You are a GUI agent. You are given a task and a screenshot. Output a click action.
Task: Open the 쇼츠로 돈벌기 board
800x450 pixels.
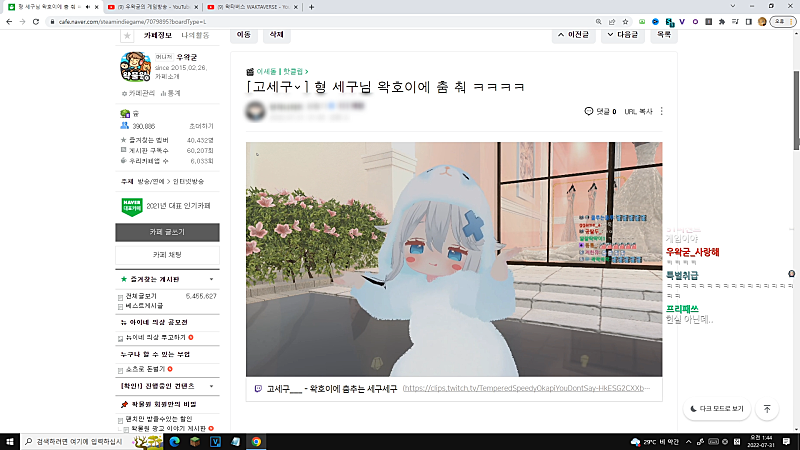(145, 369)
